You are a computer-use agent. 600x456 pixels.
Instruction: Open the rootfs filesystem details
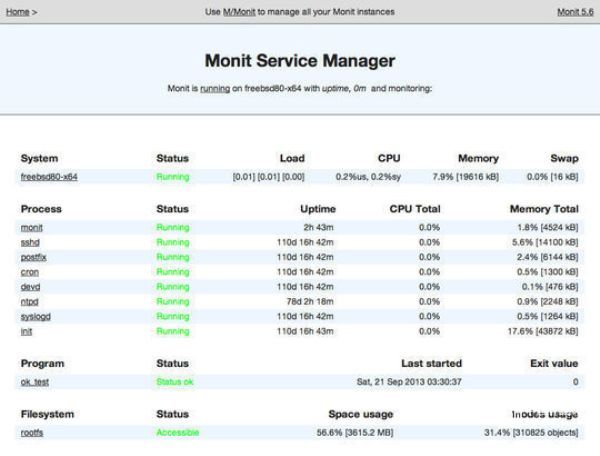(x=33, y=433)
